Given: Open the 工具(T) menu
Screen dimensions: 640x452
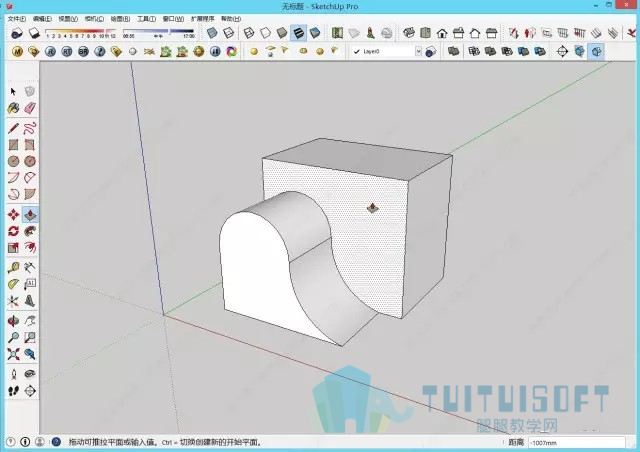Looking at the screenshot, I should pos(146,19).
